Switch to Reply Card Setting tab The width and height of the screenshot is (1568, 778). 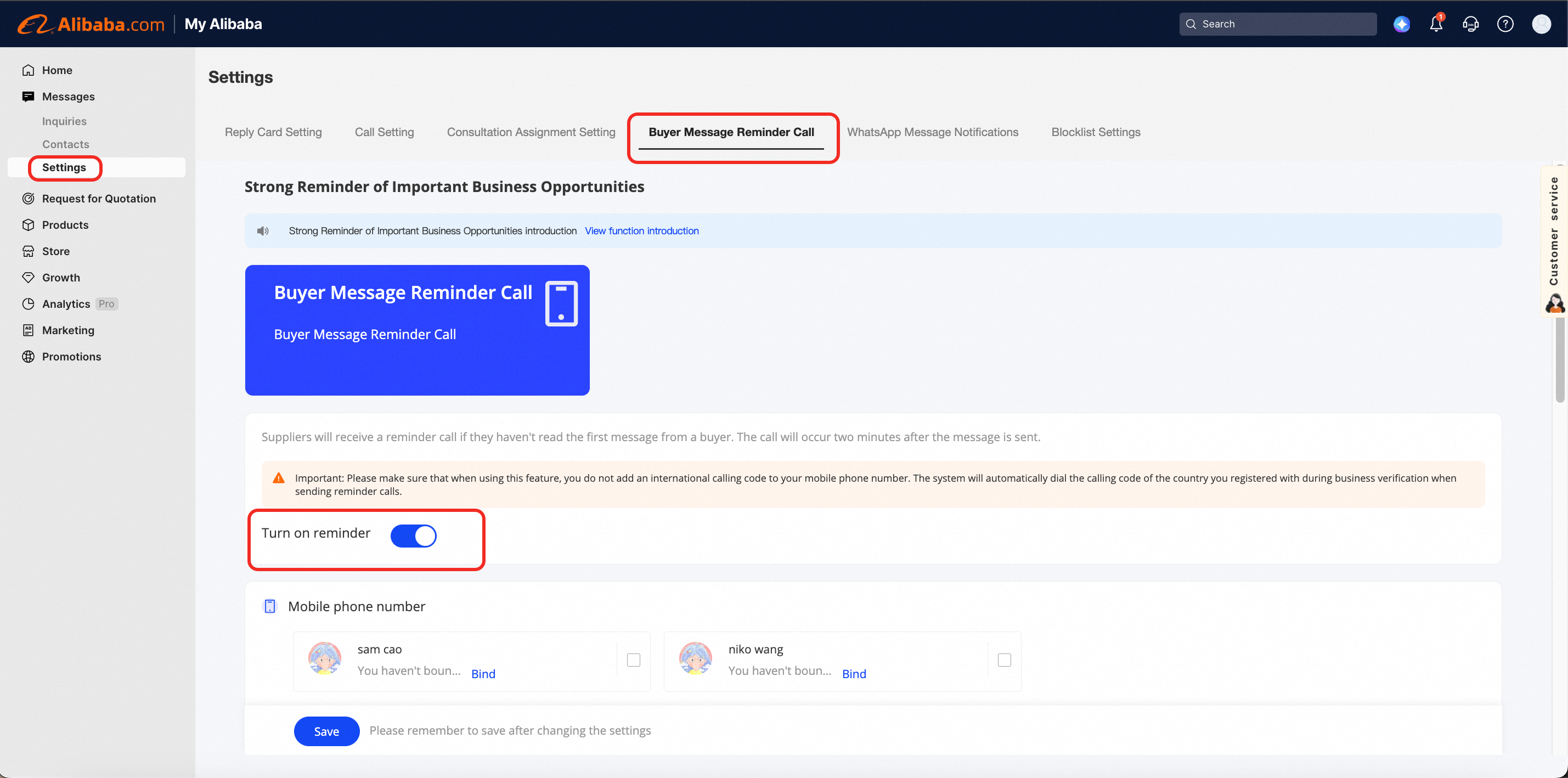coord(273,132)
